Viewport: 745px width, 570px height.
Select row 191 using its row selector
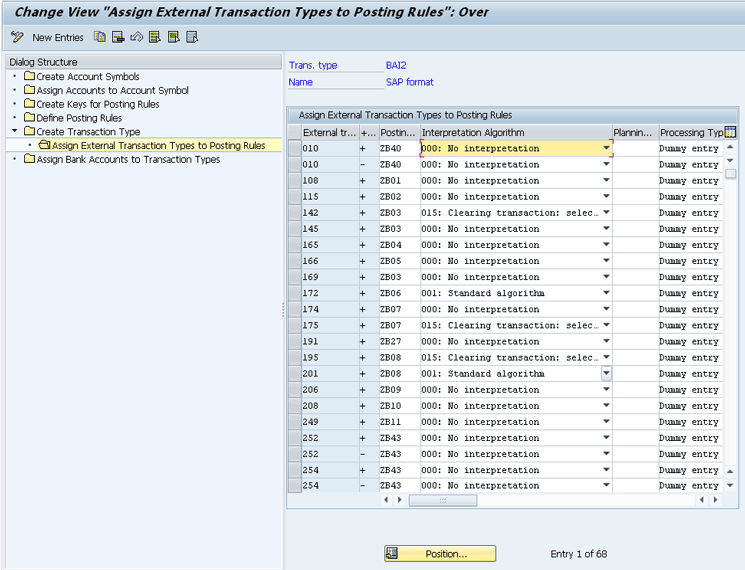295,342
